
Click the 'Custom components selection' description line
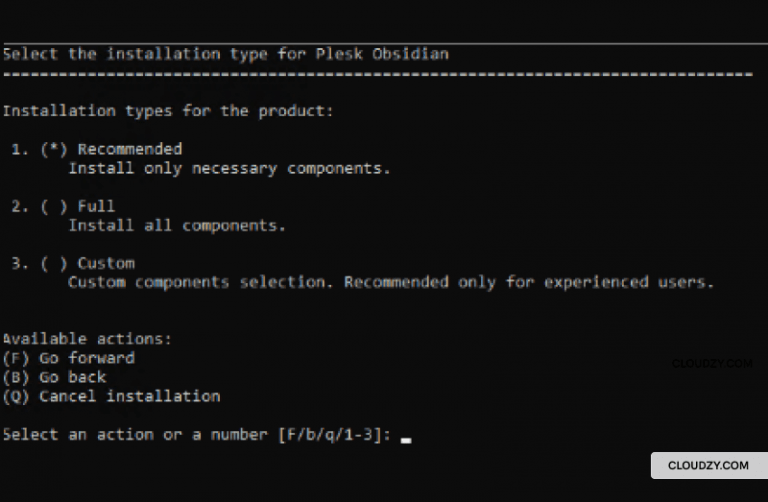(x=391, y=283)
